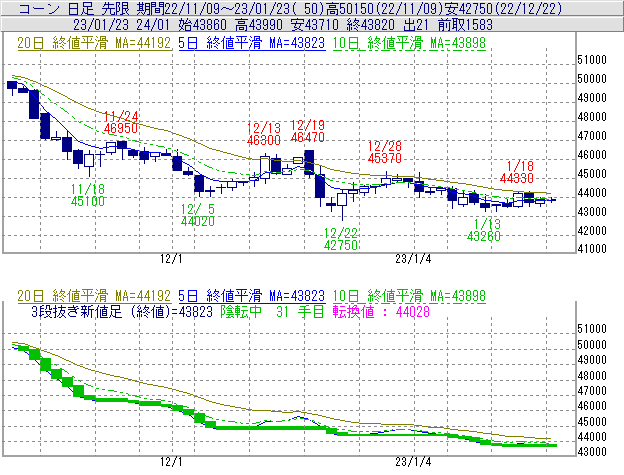Select the 11/24 46950 high marker

click(x=121, y=122)
